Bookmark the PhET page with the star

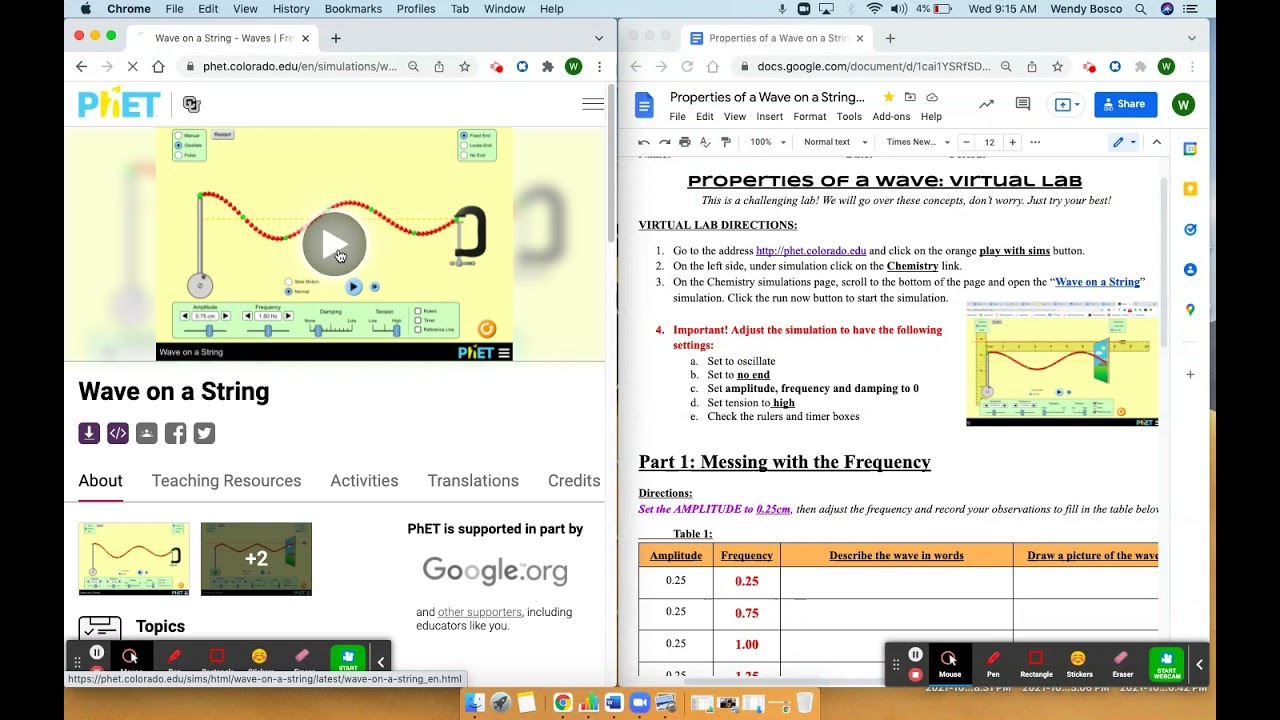tap(465, 67)
